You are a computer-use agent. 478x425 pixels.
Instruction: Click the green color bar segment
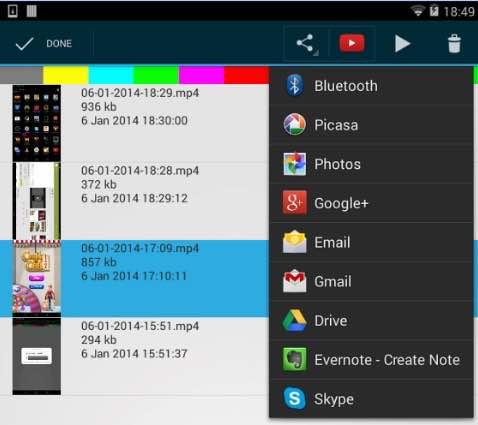click(x=156, y=75)
